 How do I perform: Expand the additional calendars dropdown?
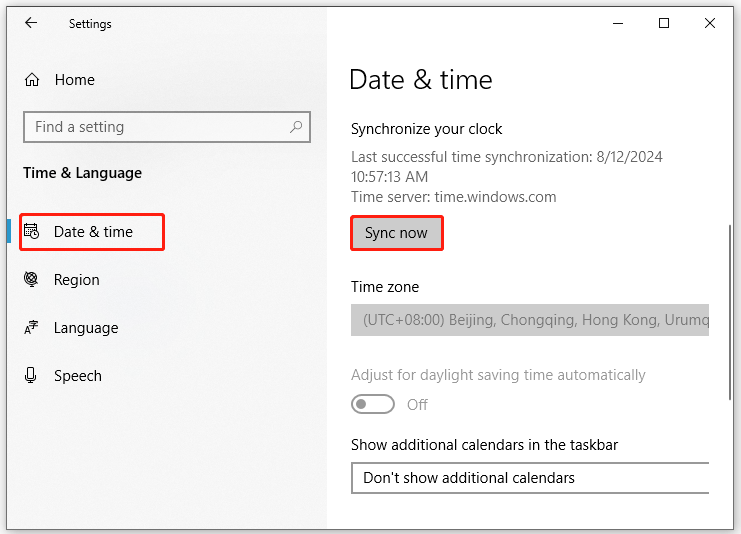(530, 478)
